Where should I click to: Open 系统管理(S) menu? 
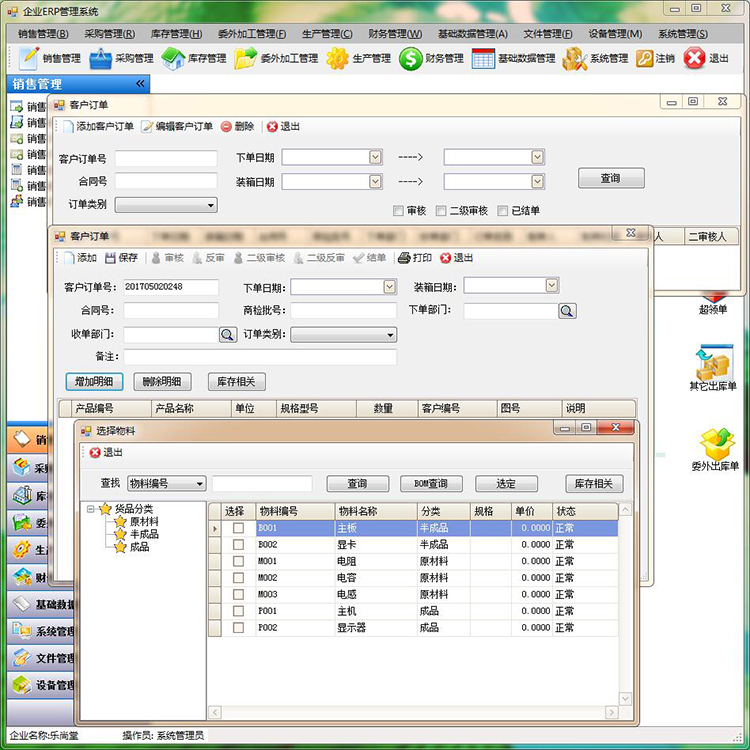click(x=683, y=33)
